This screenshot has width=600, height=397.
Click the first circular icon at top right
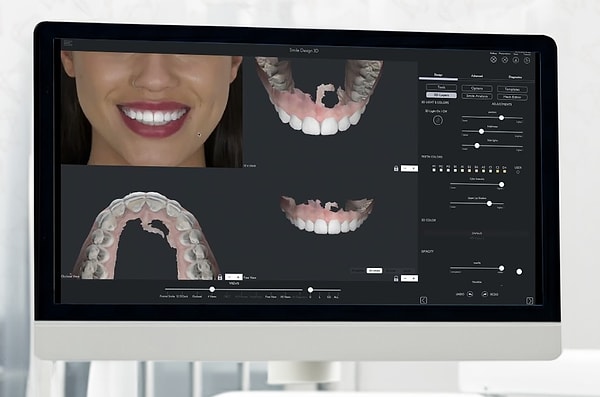coord(494,59)
